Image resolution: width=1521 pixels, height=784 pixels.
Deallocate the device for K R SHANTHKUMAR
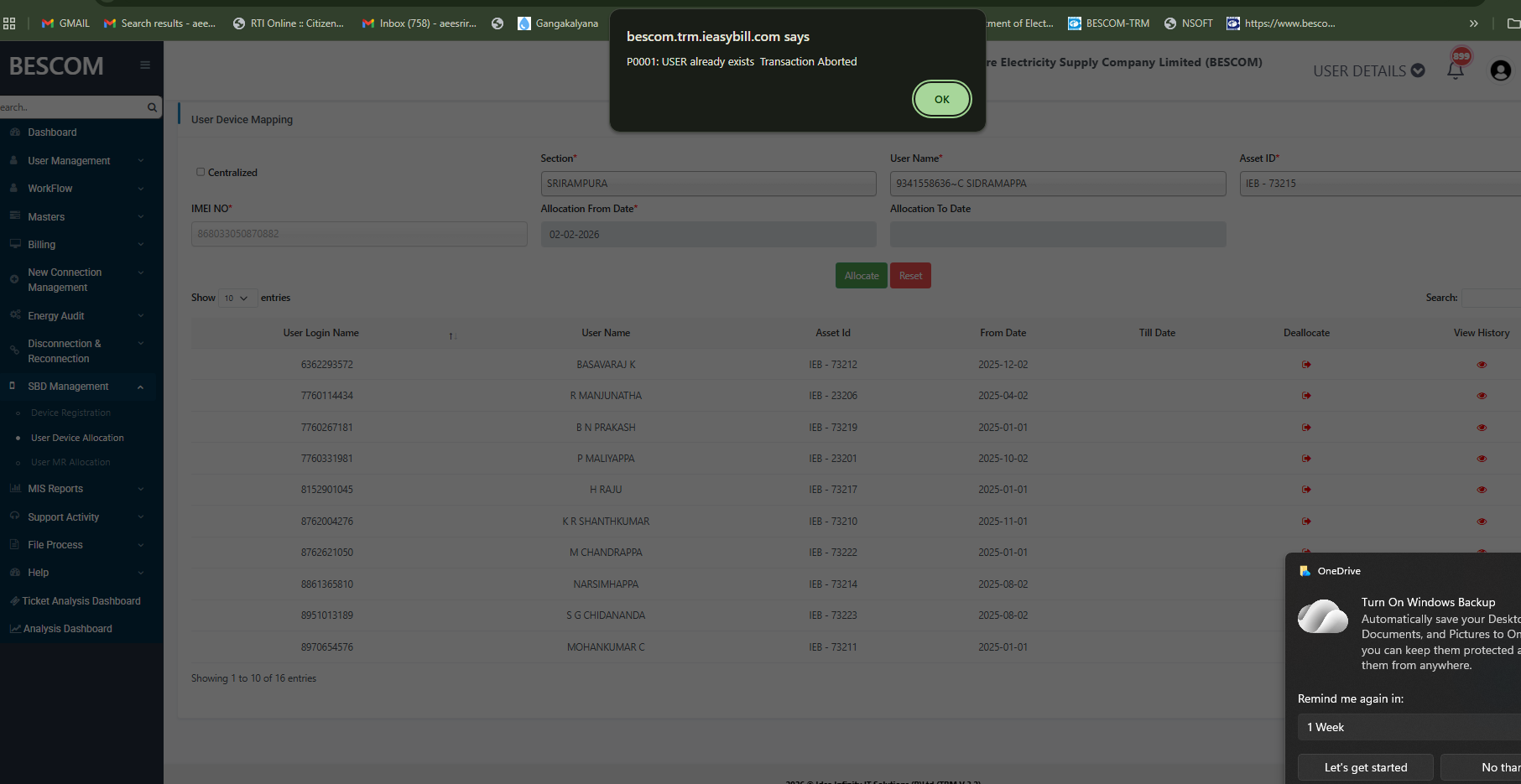click(x=1306, y=522)
